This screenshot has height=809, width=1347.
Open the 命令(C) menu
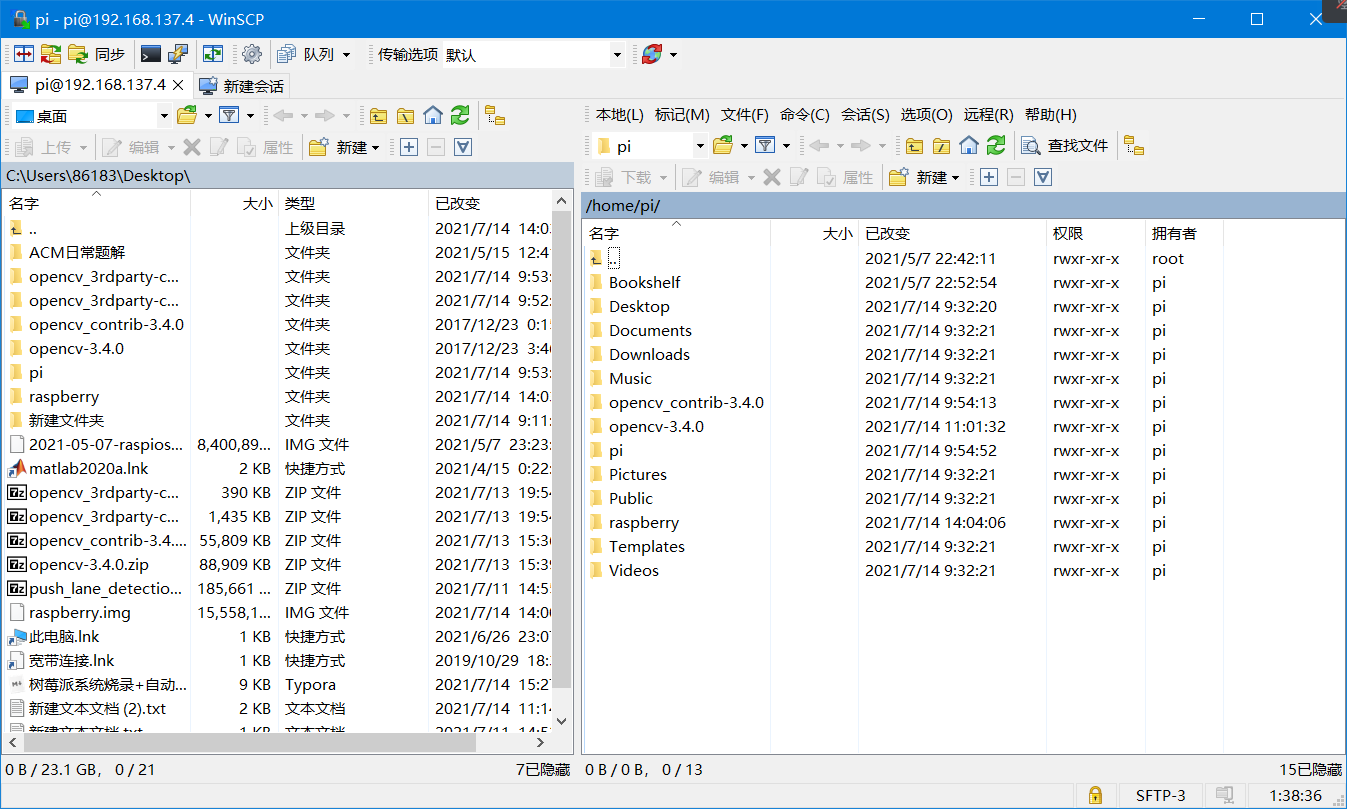click(805, 115)
